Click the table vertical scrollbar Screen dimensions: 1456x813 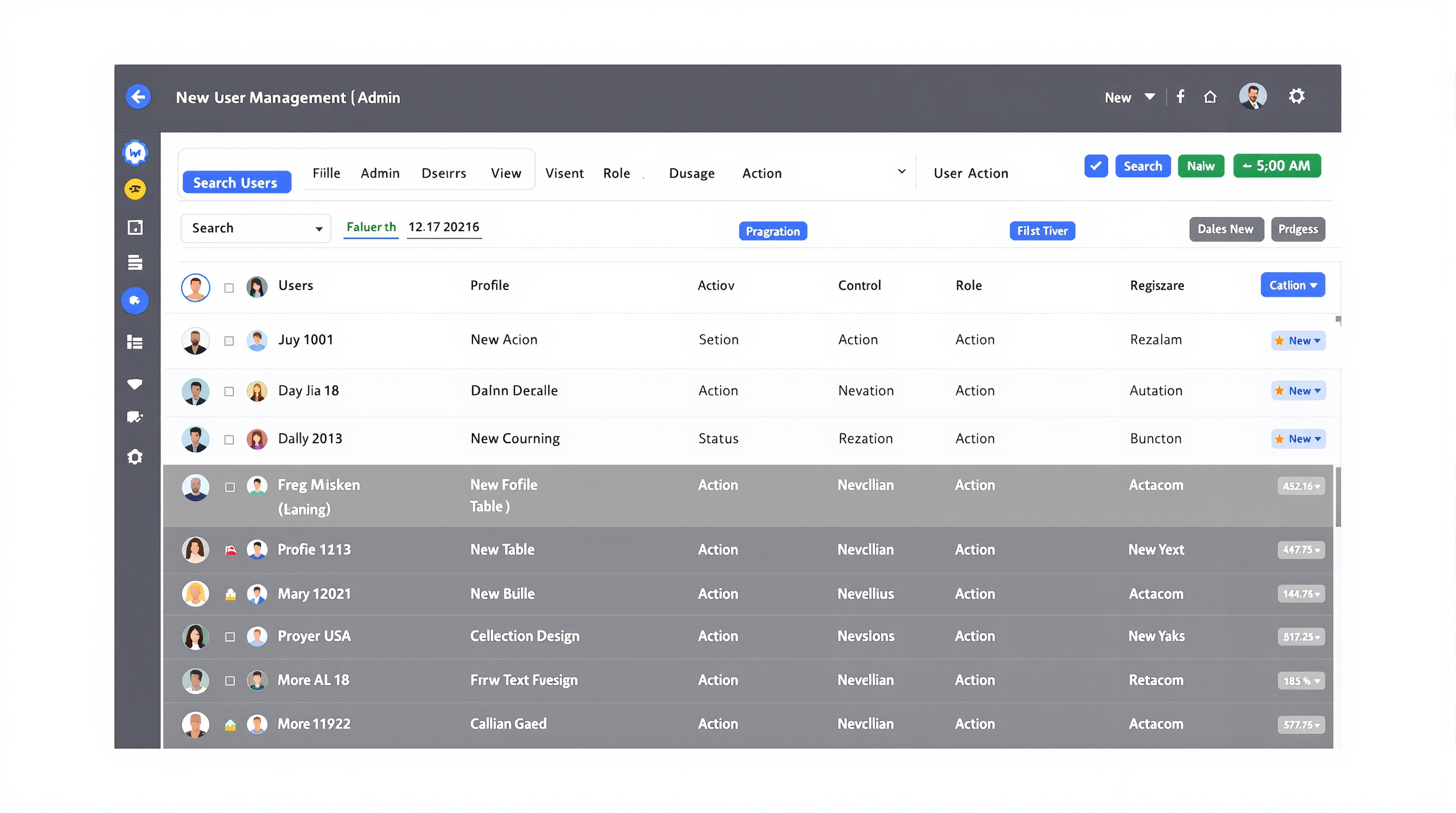coord(1337,498)
